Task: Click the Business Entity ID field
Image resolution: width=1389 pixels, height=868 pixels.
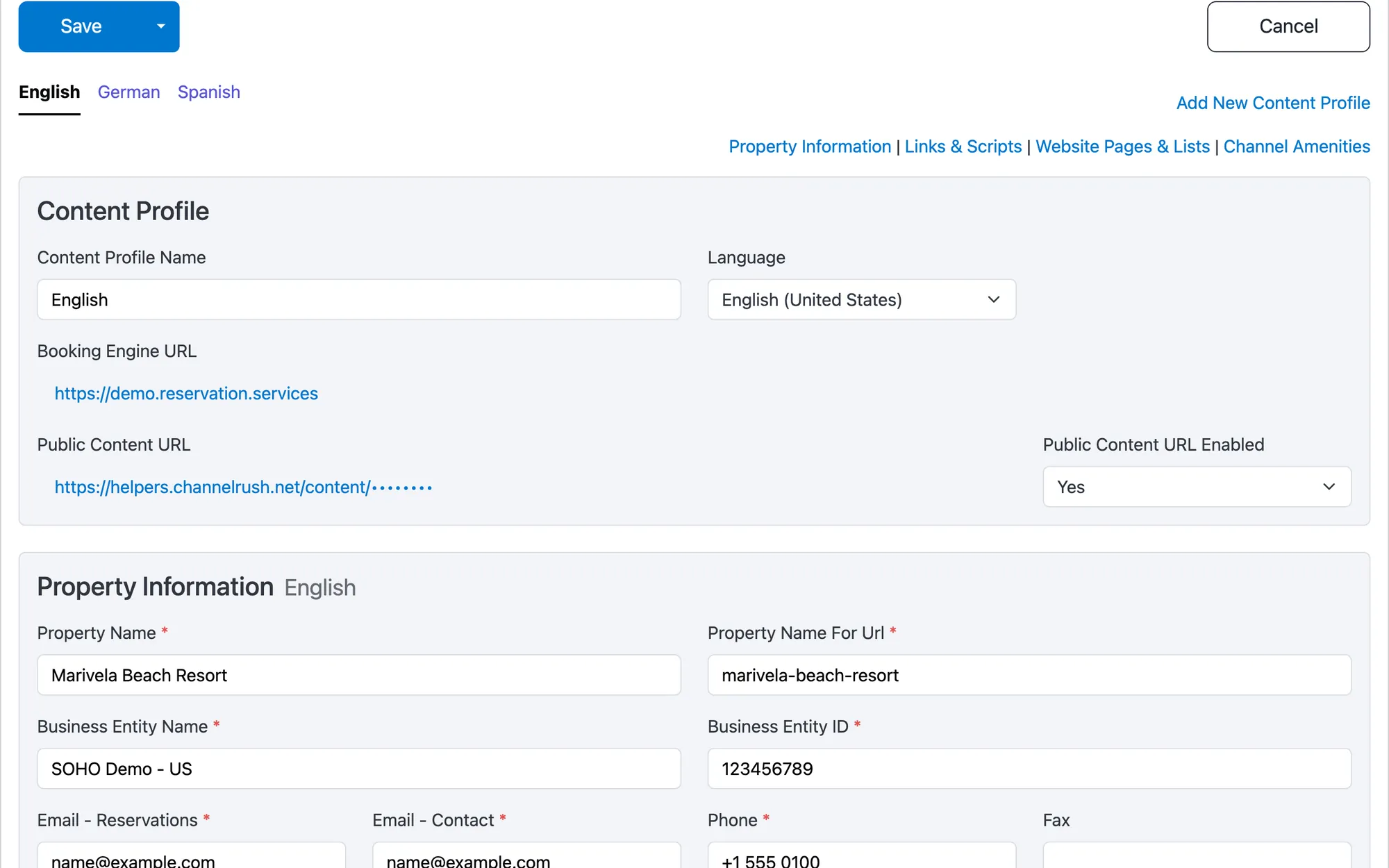Action: tap(1029, 769)
